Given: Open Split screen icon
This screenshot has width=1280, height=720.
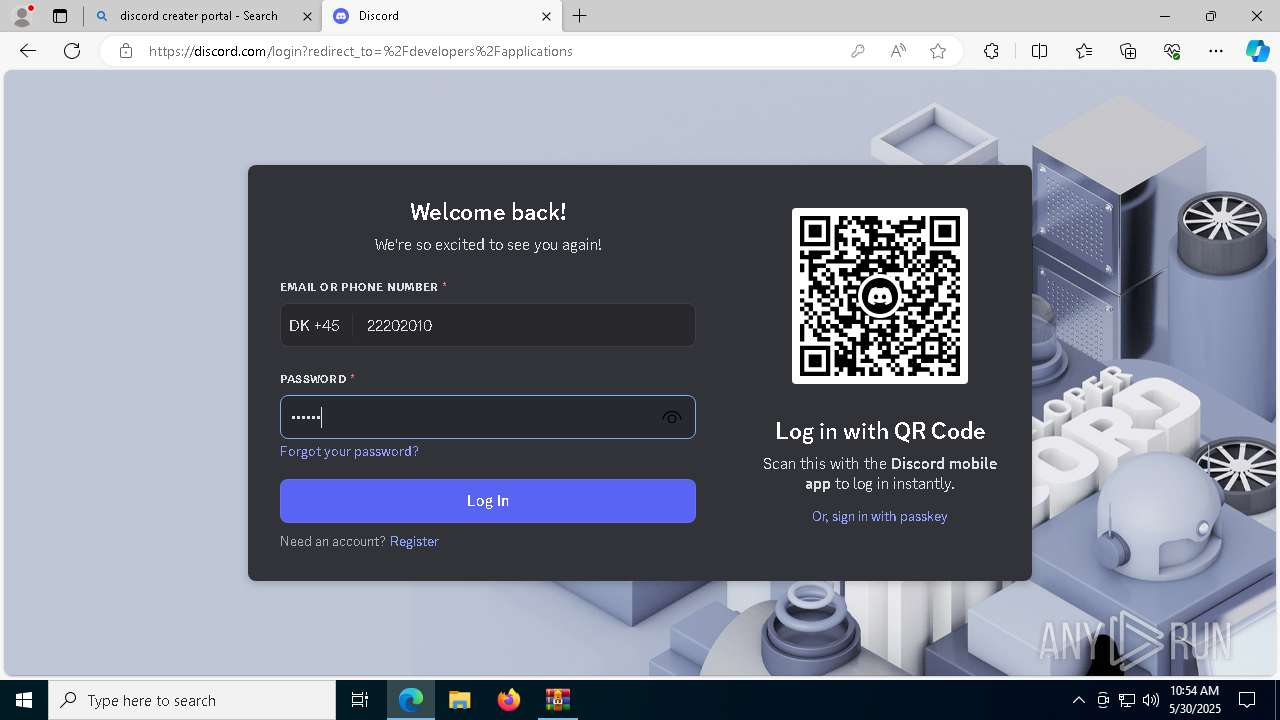Looking at the screenshot, I should [1039, 51].
